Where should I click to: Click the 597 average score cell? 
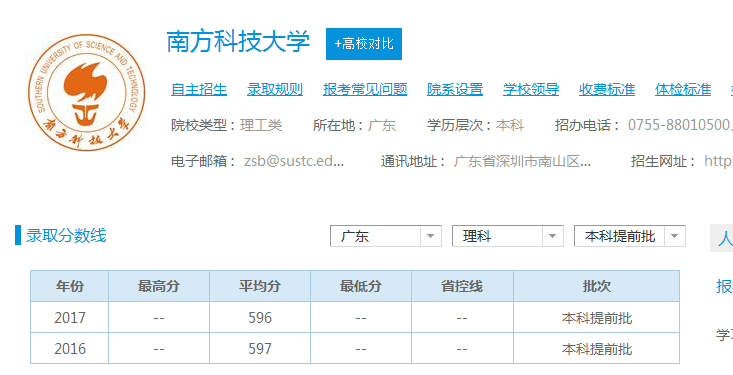260,348
